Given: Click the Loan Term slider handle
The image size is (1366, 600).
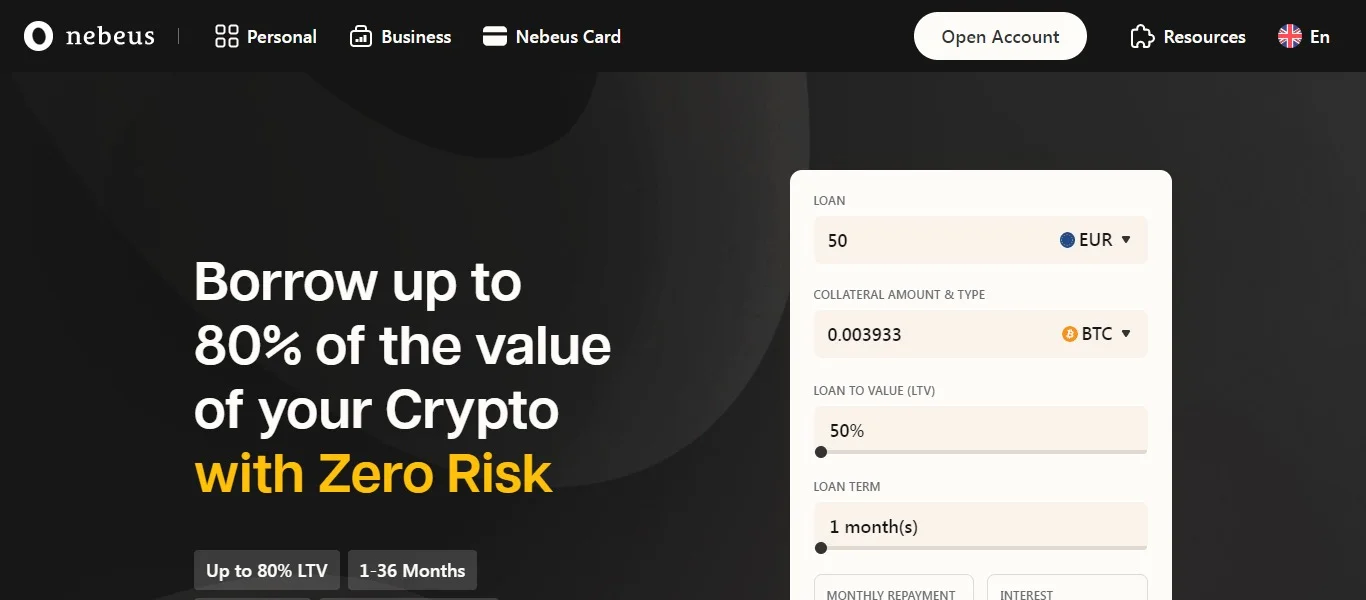Looking at the screenshot, I should [821, 548].
